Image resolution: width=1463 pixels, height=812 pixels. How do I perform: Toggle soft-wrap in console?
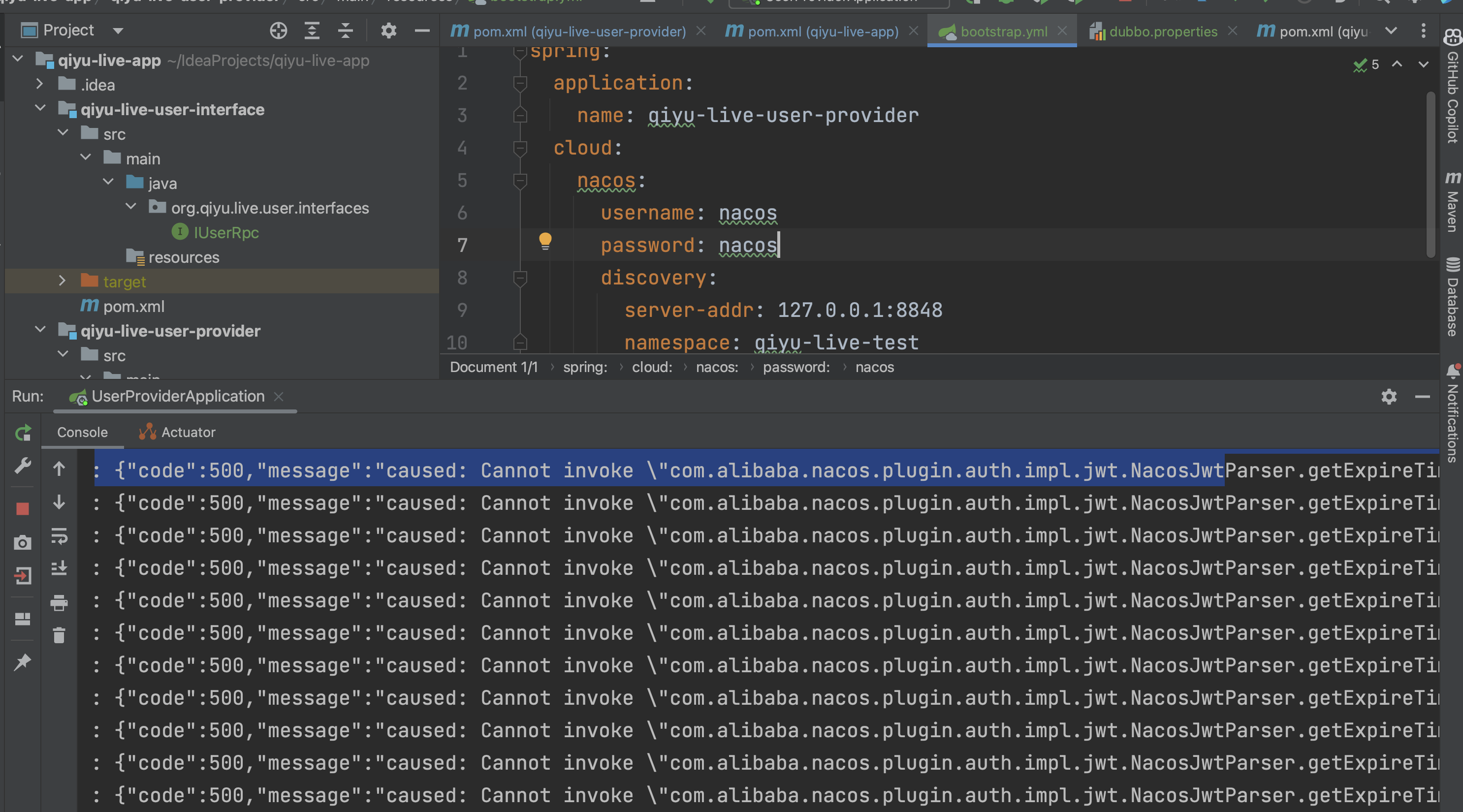pos(59,535)
